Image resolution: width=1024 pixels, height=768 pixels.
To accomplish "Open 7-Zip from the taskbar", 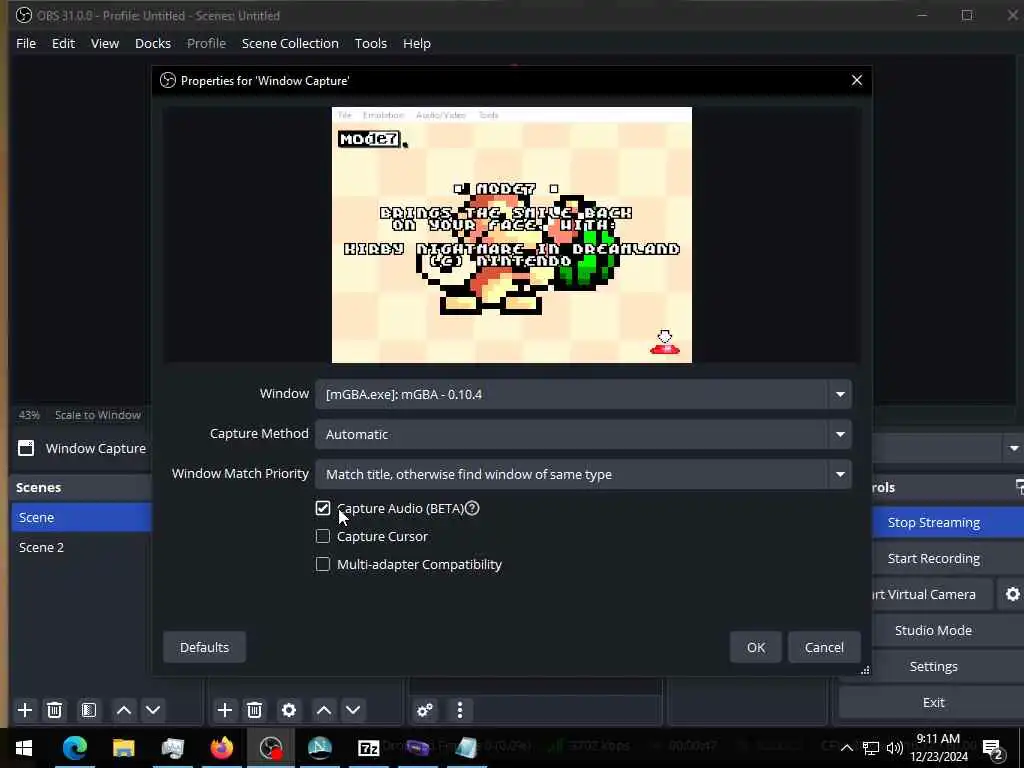I will pyautogui.click(x=368, y=748).
